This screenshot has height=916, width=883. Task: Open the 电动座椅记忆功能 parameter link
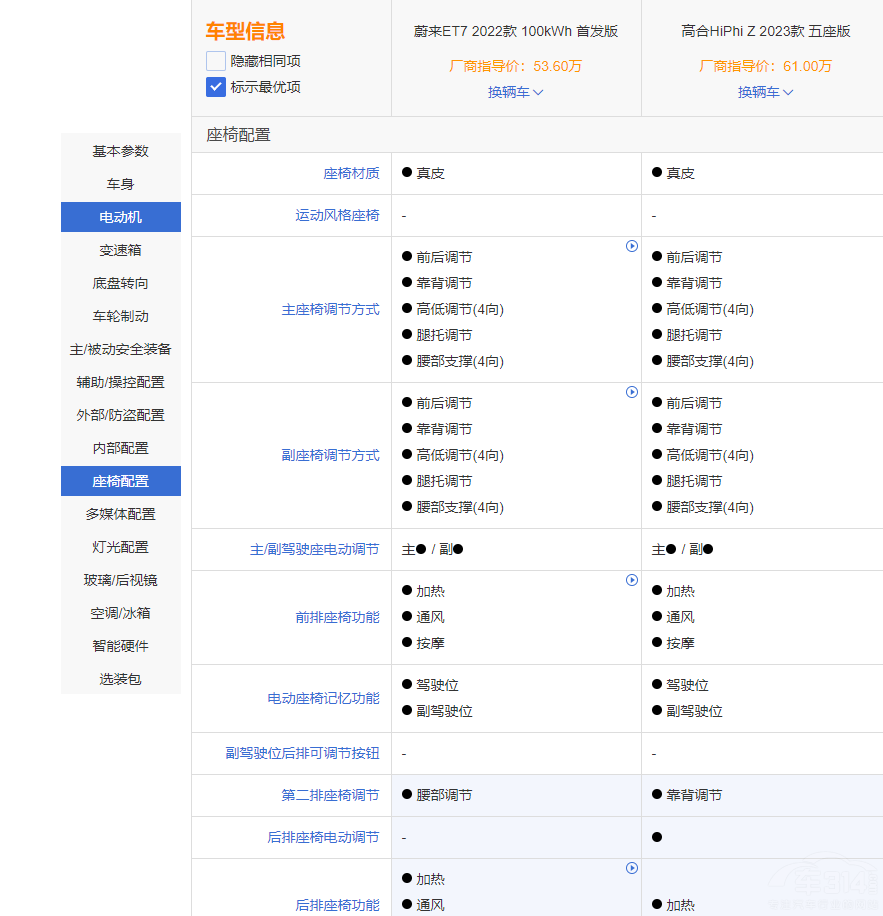pos(323,698)
